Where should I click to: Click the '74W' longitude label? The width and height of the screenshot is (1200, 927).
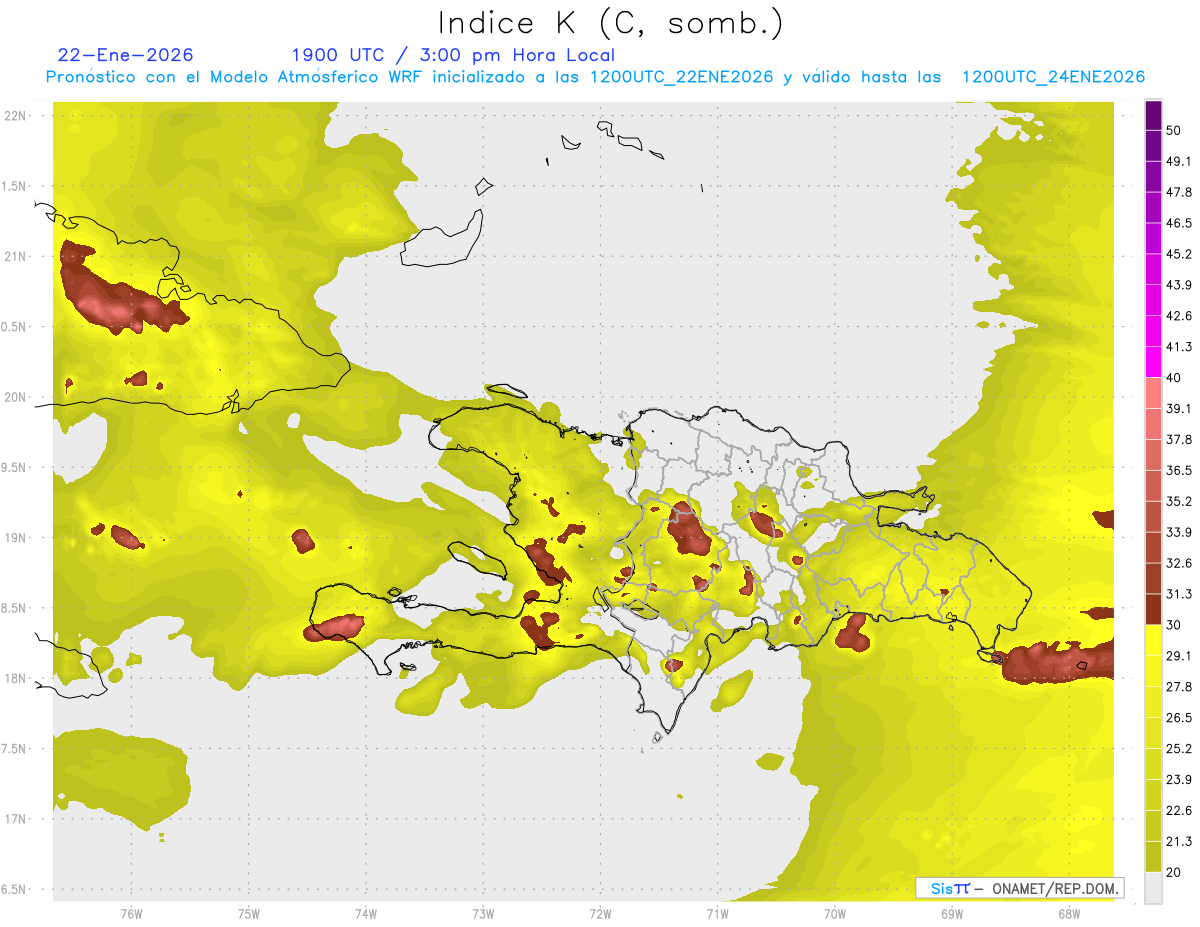(x=365, y=913)
